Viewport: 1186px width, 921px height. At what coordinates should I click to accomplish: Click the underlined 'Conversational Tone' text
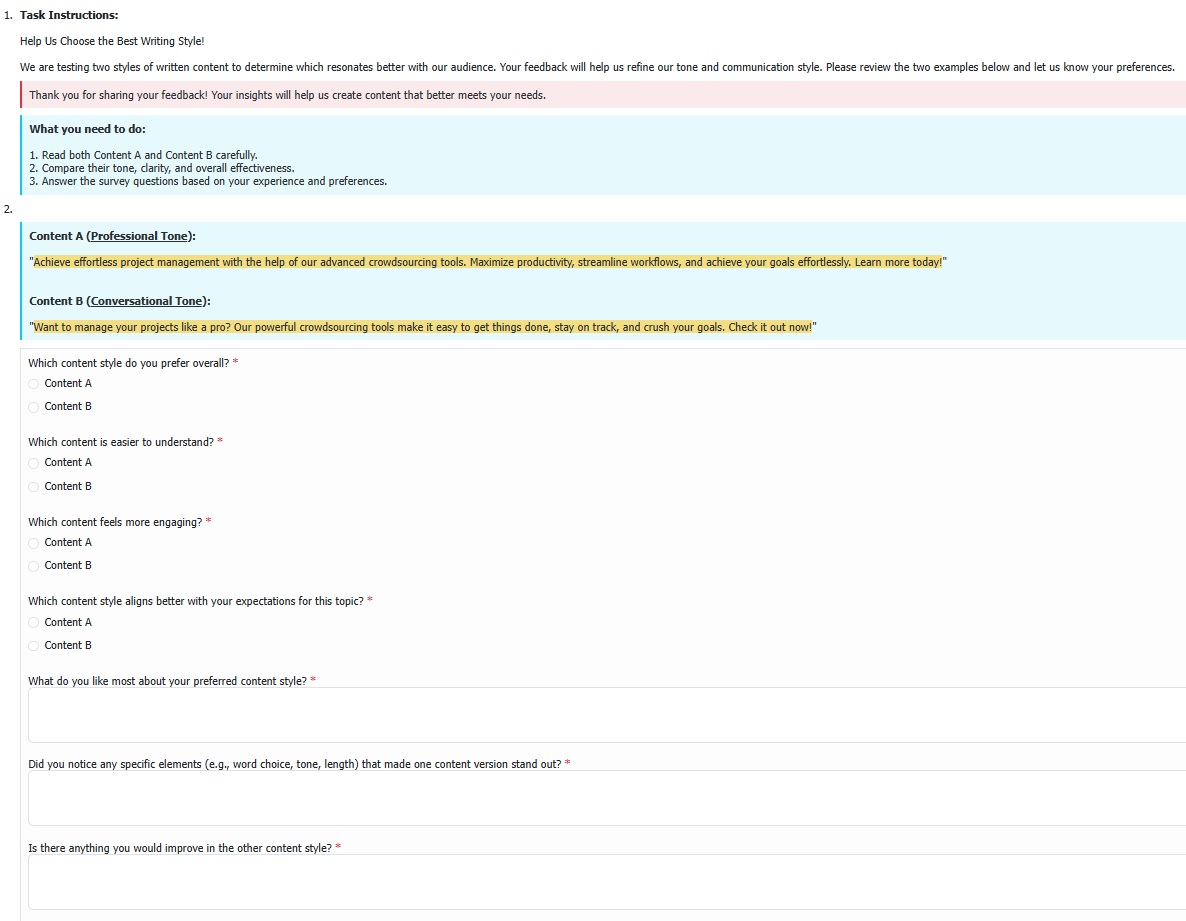148,301
